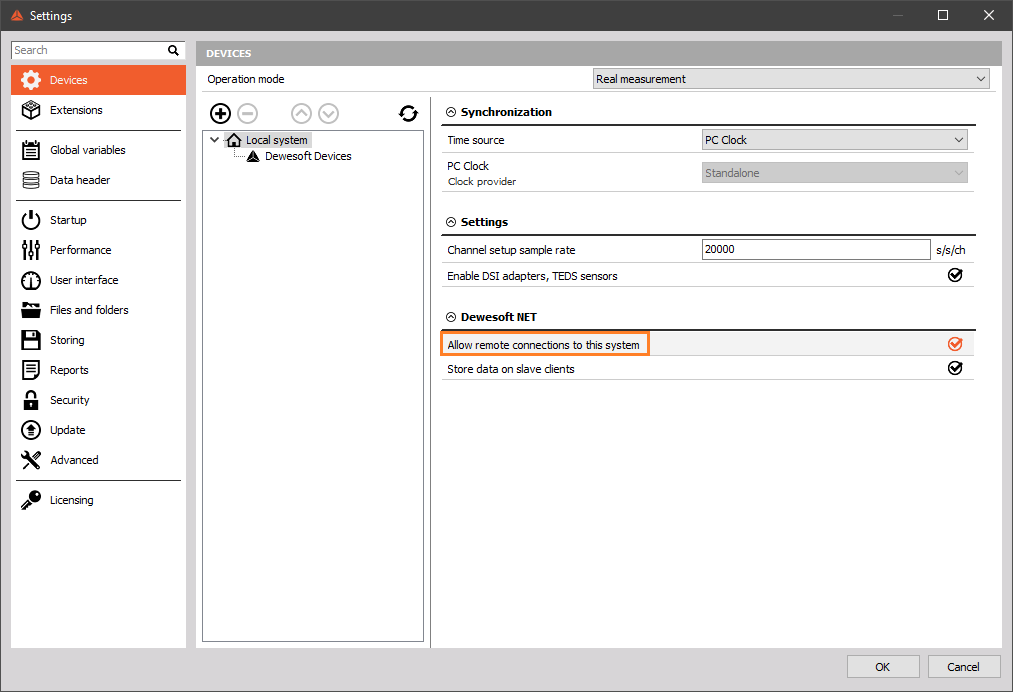Select the Local system tree item
Viewport: 1013px width, 692px height.
click(276, 140)
